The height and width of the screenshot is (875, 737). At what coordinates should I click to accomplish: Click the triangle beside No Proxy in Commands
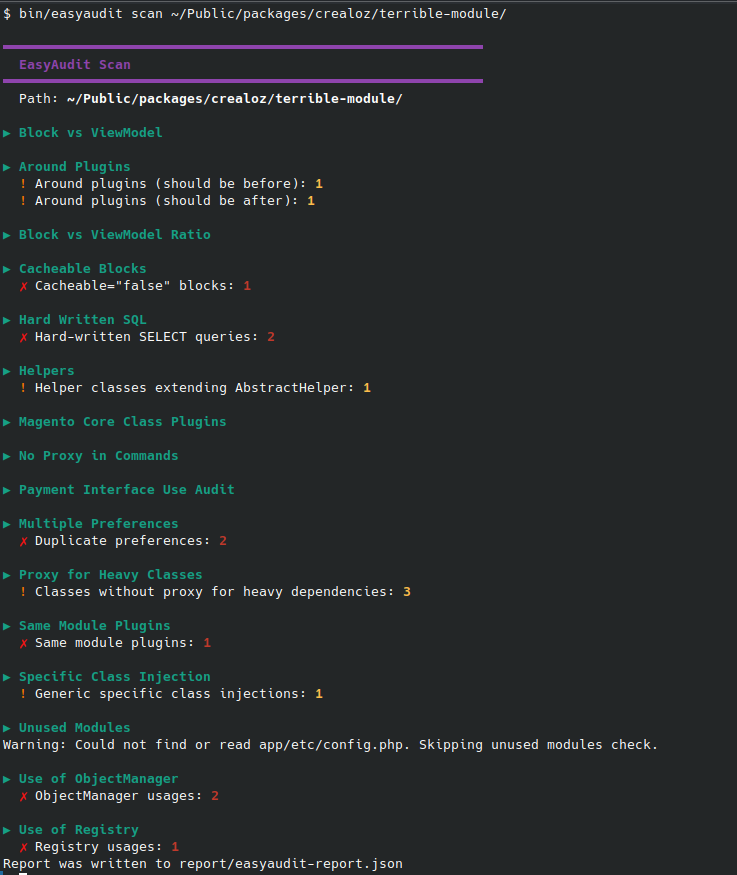coord(7,456)
